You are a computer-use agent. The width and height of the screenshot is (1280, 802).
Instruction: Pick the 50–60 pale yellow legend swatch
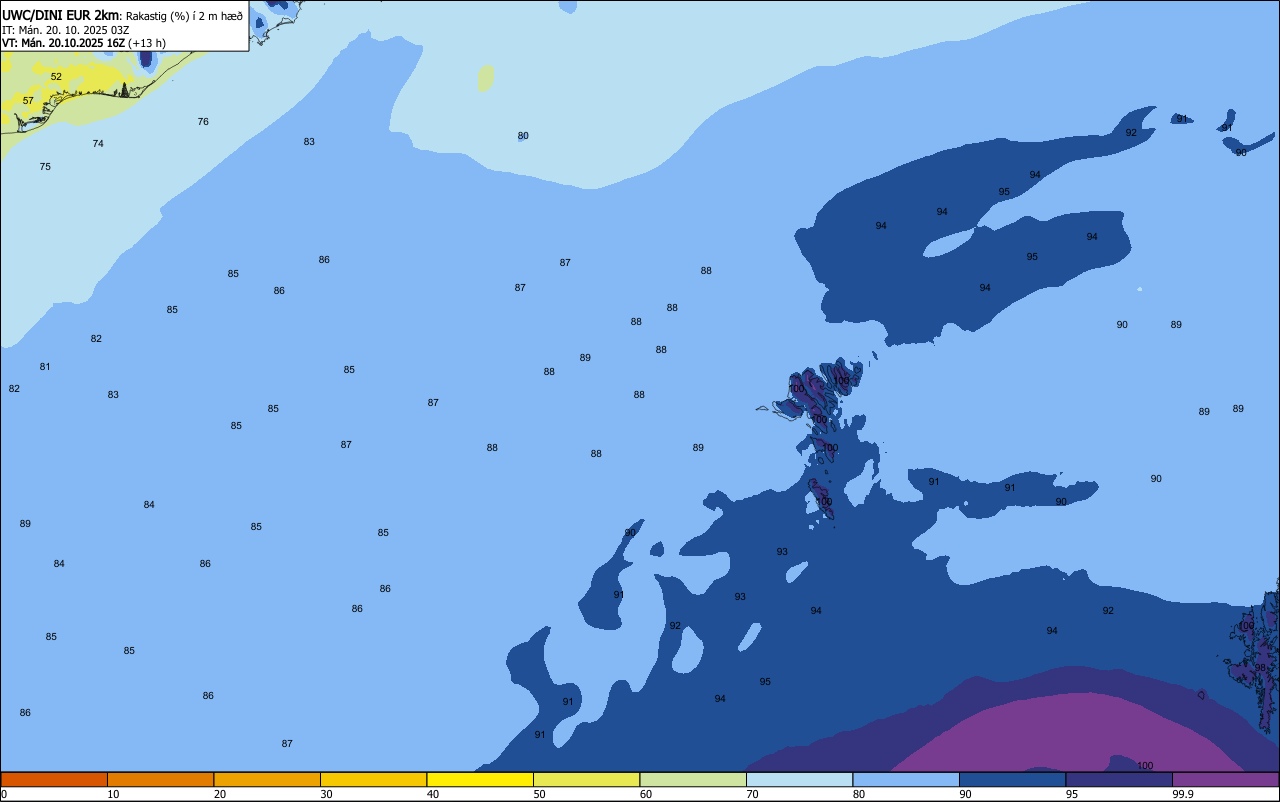586,779
